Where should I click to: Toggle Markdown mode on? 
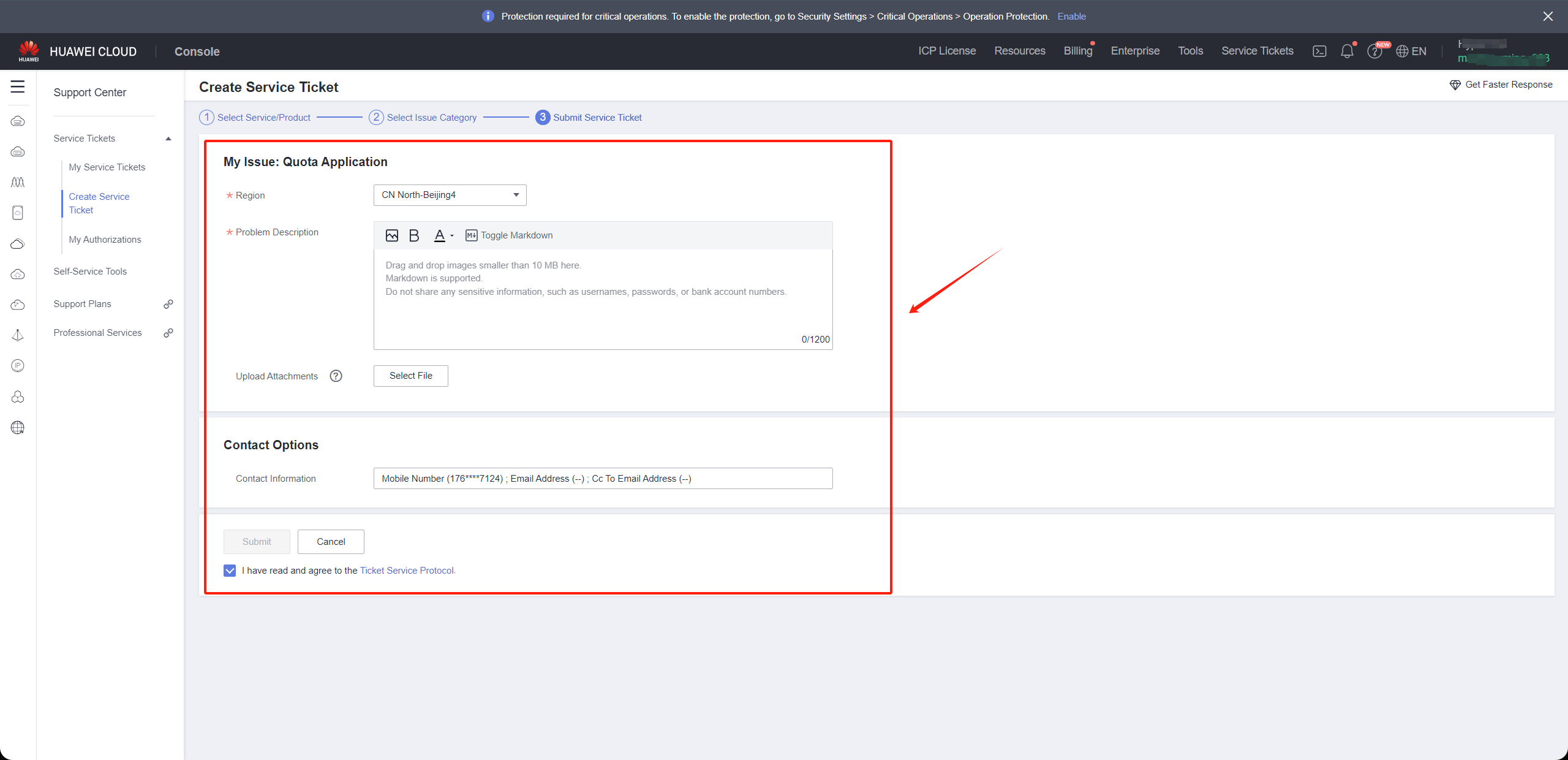coord(509,235)
